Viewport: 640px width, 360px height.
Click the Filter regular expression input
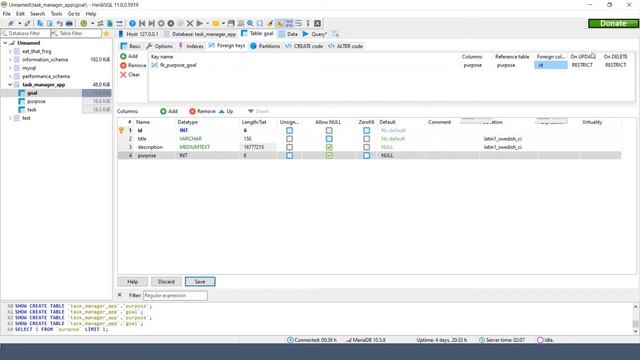coord(175,295)
